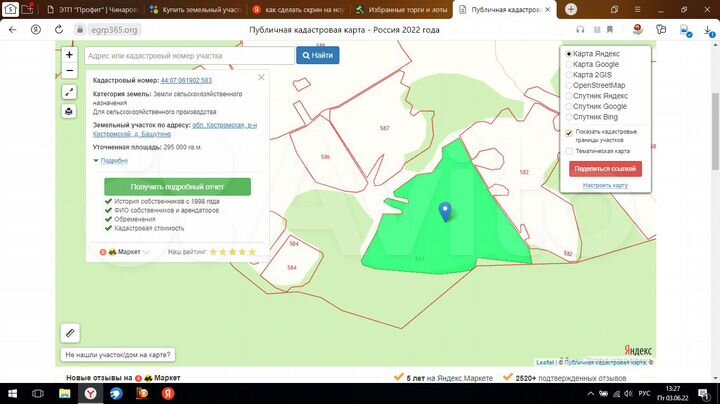Open browser downloads icon

[x=709, y=30]
